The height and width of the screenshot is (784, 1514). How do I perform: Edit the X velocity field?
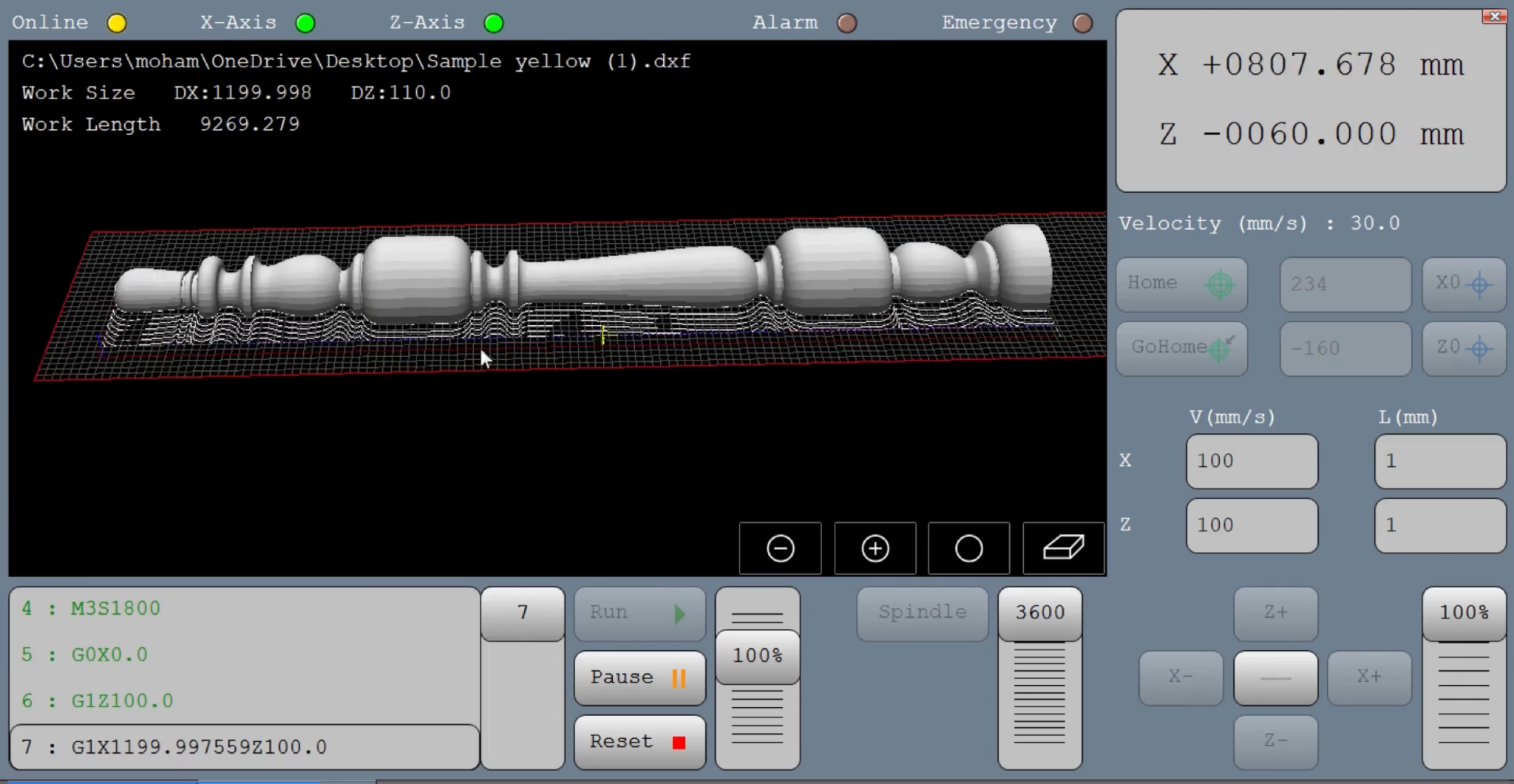click(x=1252, y=461)
